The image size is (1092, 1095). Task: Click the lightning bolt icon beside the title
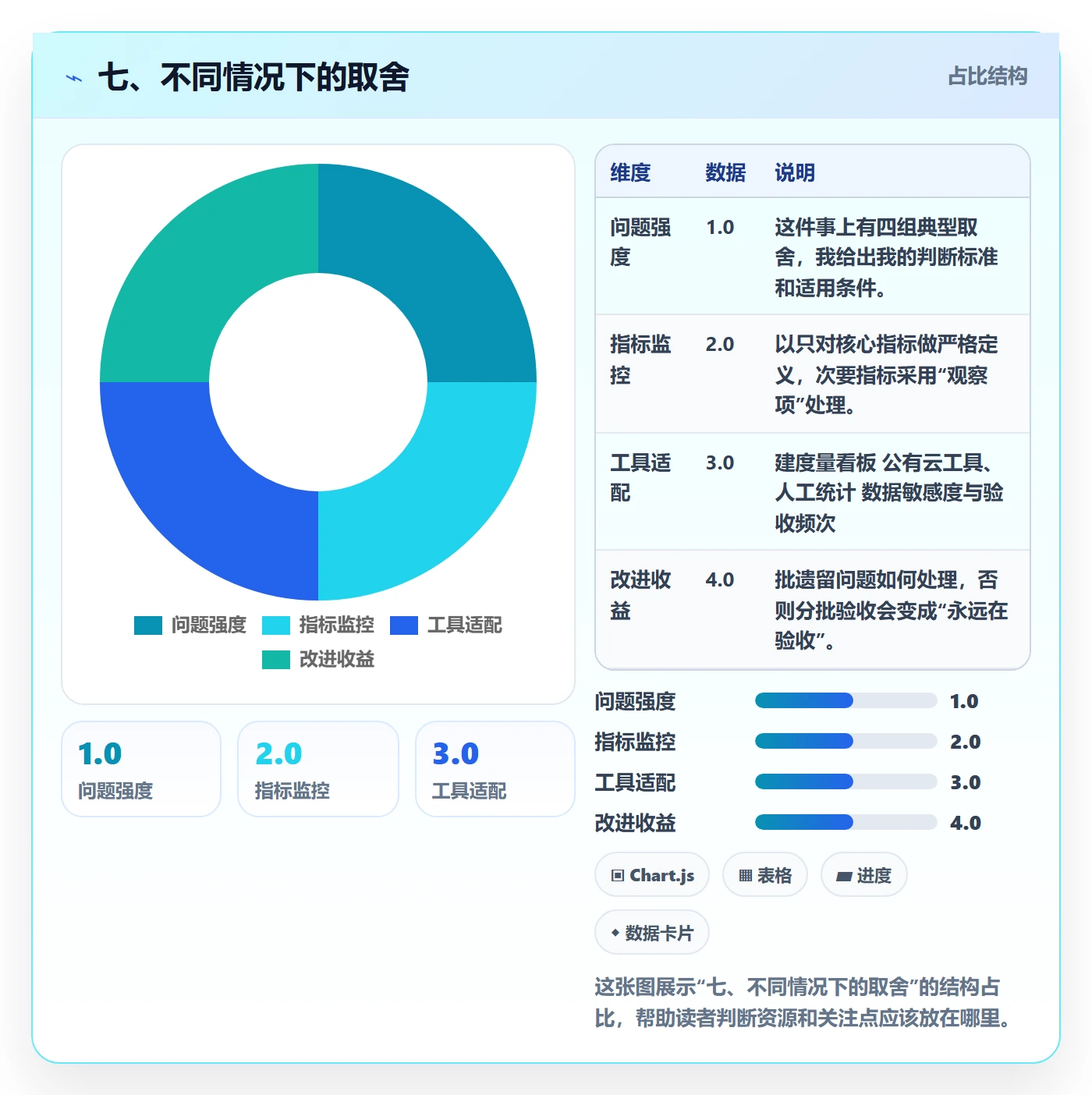pos(74,78)
